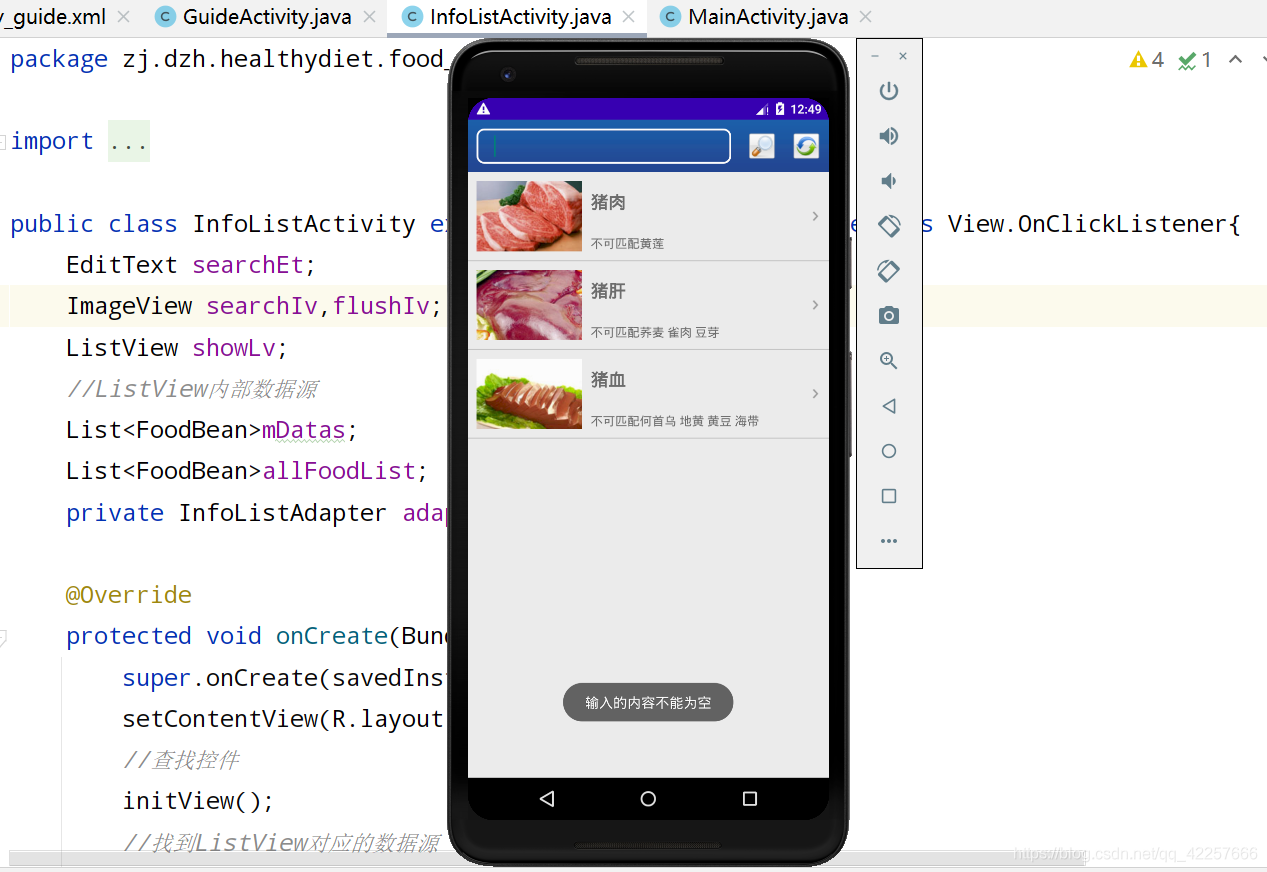Expand the folded import statement
This screenshot has height=872, width=1267.
(129, 141)
